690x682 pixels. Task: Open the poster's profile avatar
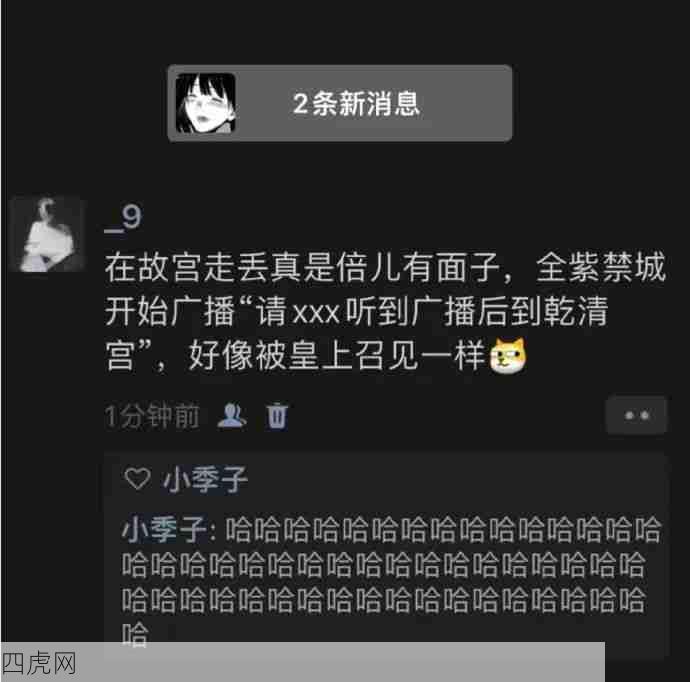point(47,234)
